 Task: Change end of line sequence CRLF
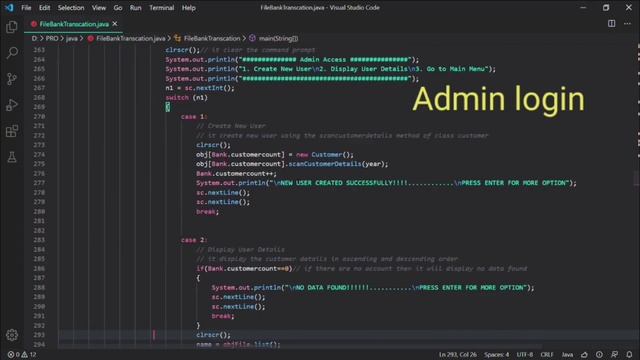tap(547, 355)
